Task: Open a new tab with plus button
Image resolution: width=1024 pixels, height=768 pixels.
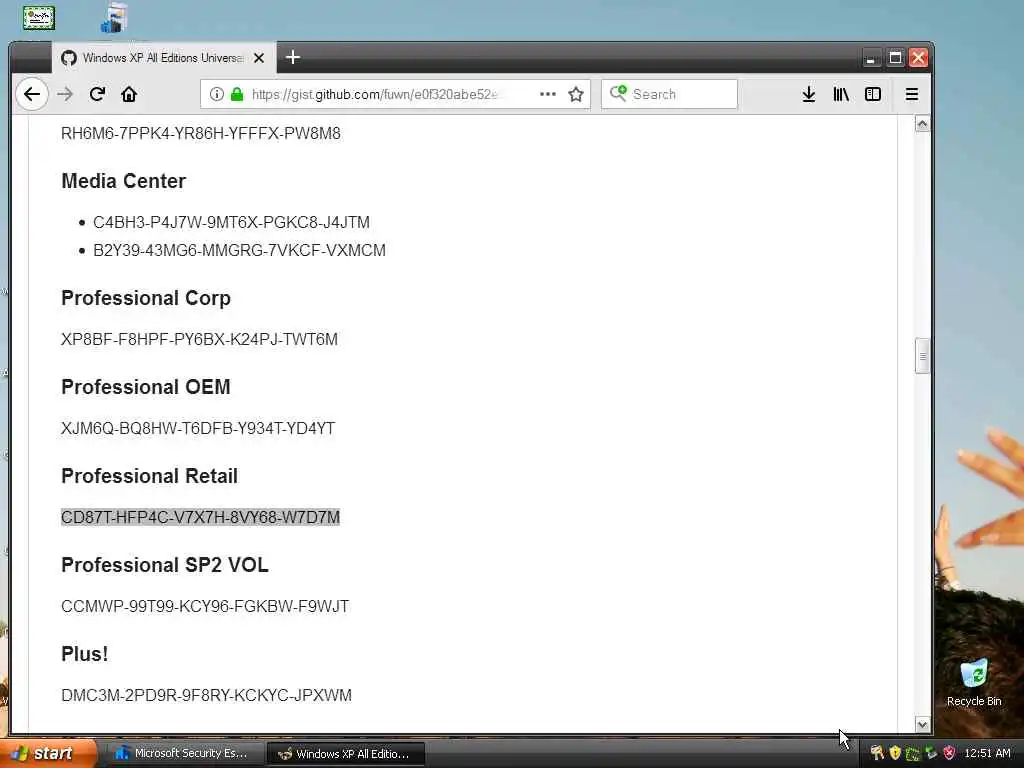Action: [x=293, y=57]
